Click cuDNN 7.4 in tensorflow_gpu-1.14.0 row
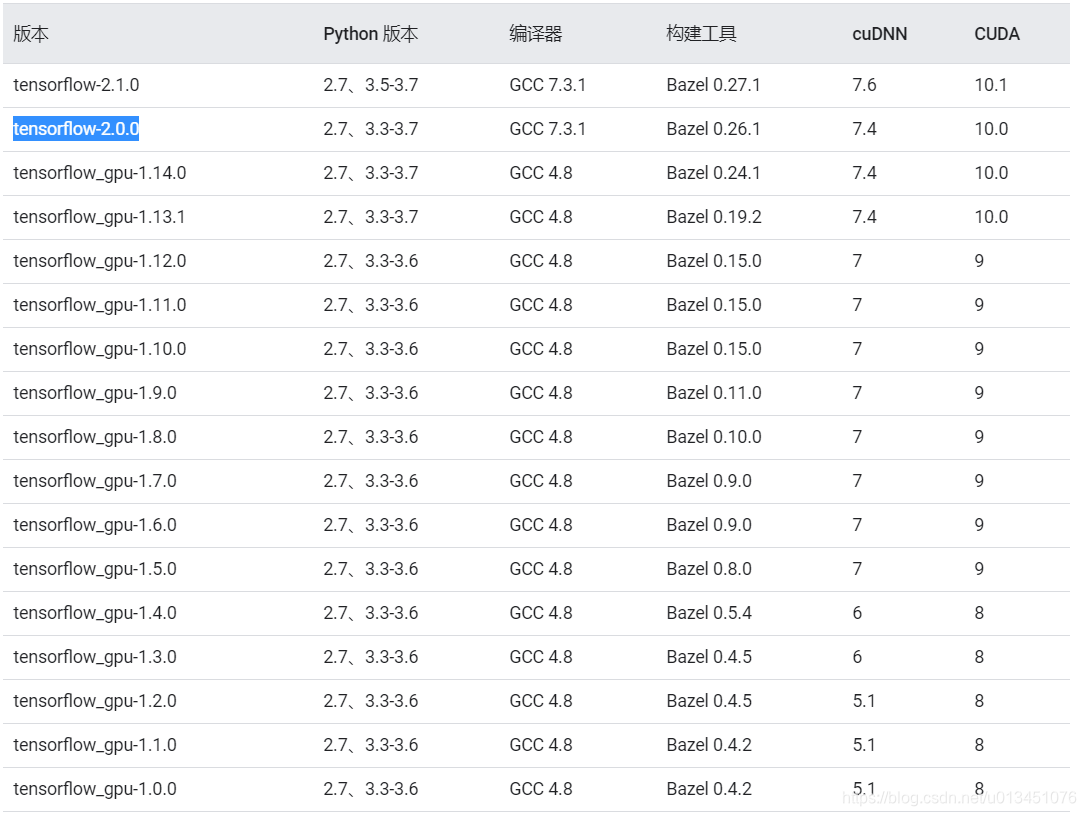 pos(864,173)
